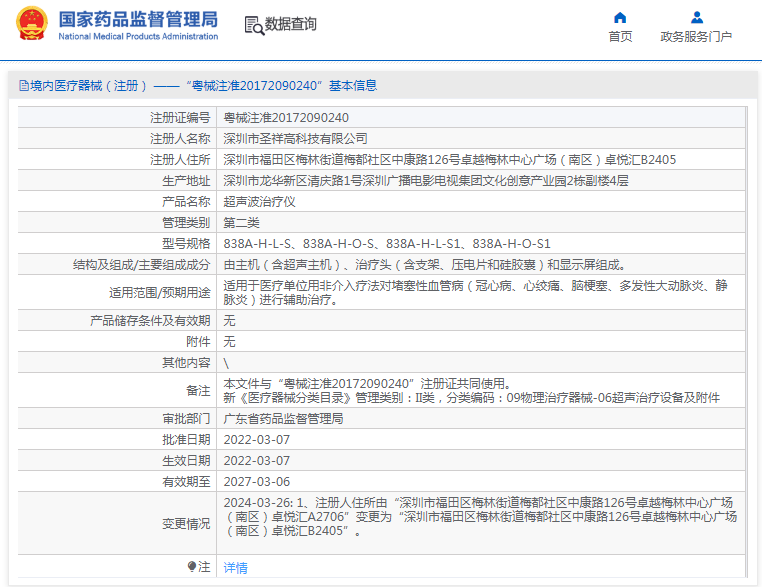Click the 型号规格 label
762x587 pixels.
(x=186, y=243)
